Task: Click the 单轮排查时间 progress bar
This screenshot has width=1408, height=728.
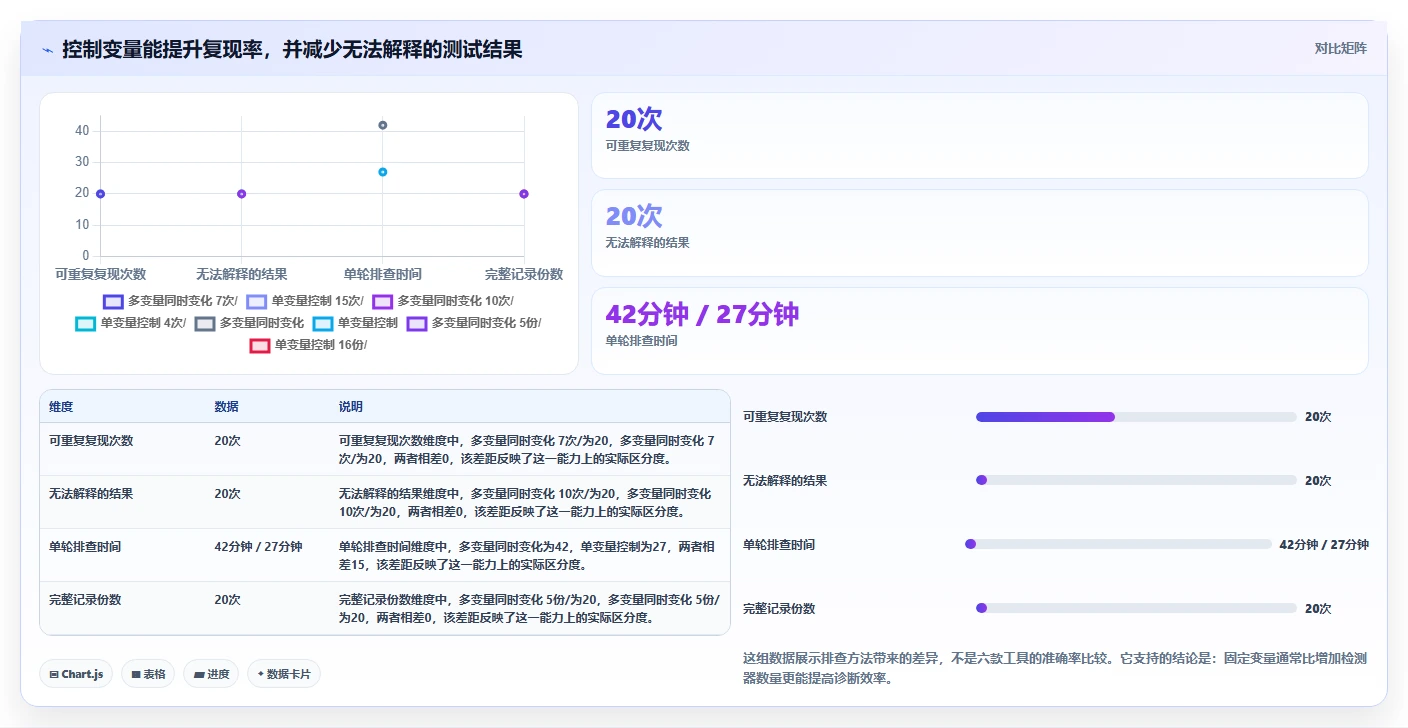Action: (x=1118, y=545)
